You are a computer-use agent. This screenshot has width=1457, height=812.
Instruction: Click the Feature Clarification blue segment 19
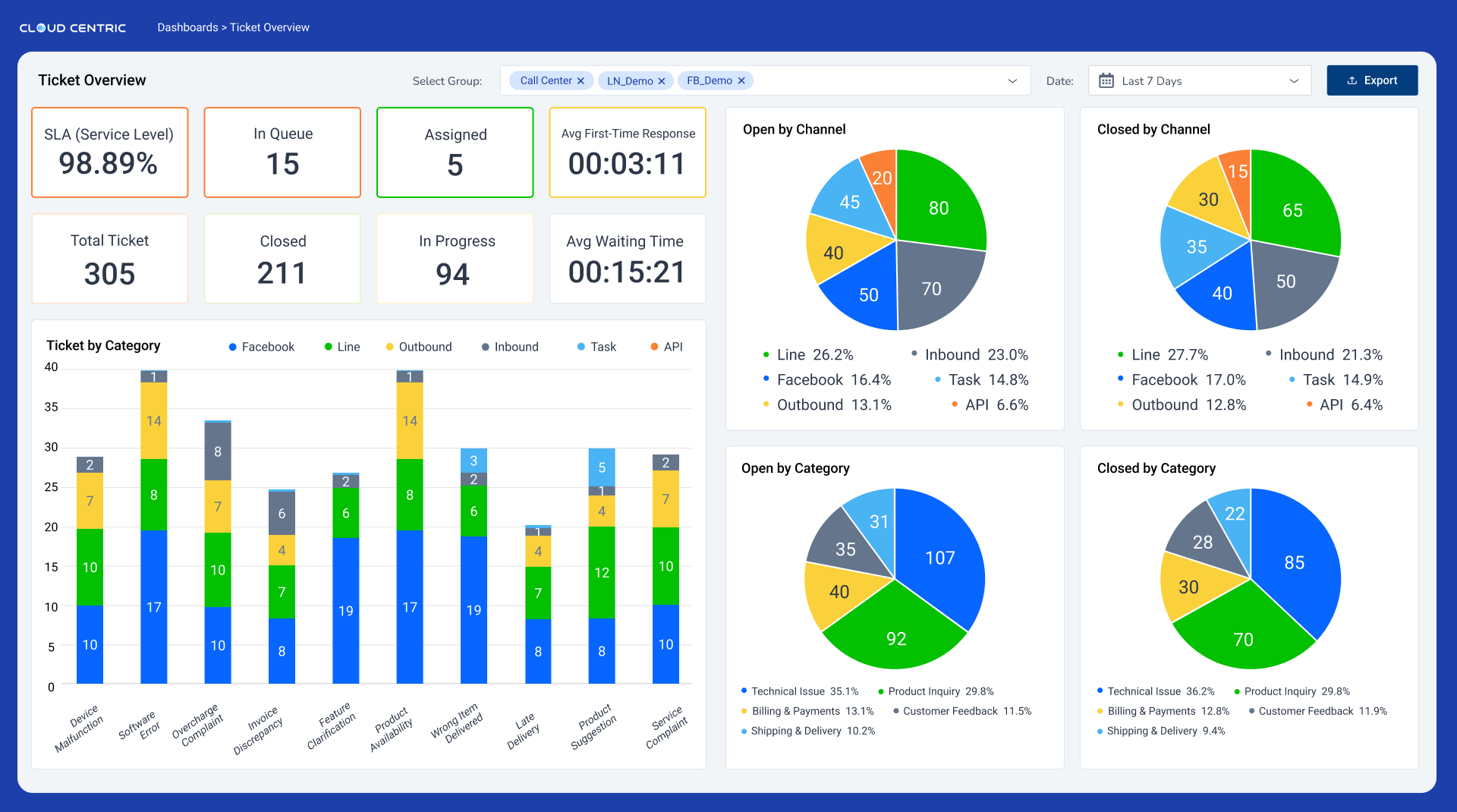(x=346, y=611)
